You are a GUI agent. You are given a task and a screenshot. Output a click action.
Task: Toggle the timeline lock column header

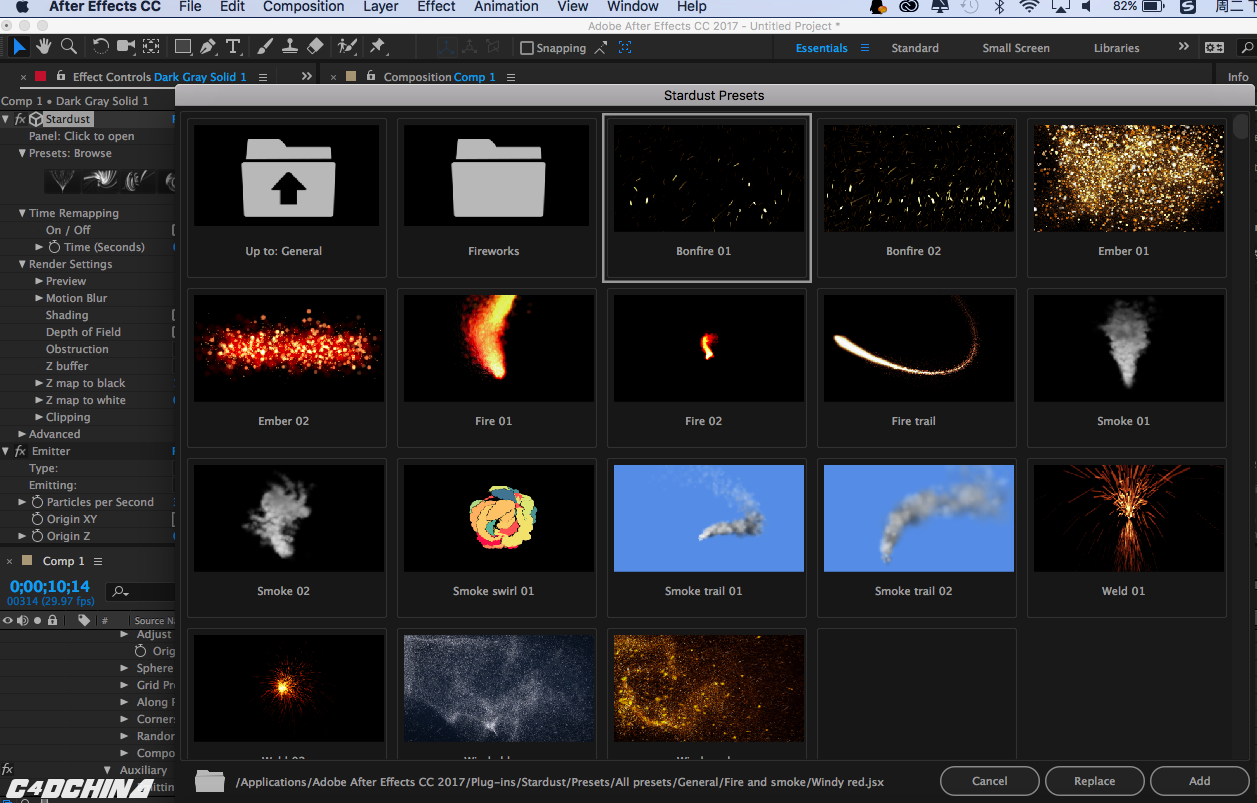click(52, 621)
